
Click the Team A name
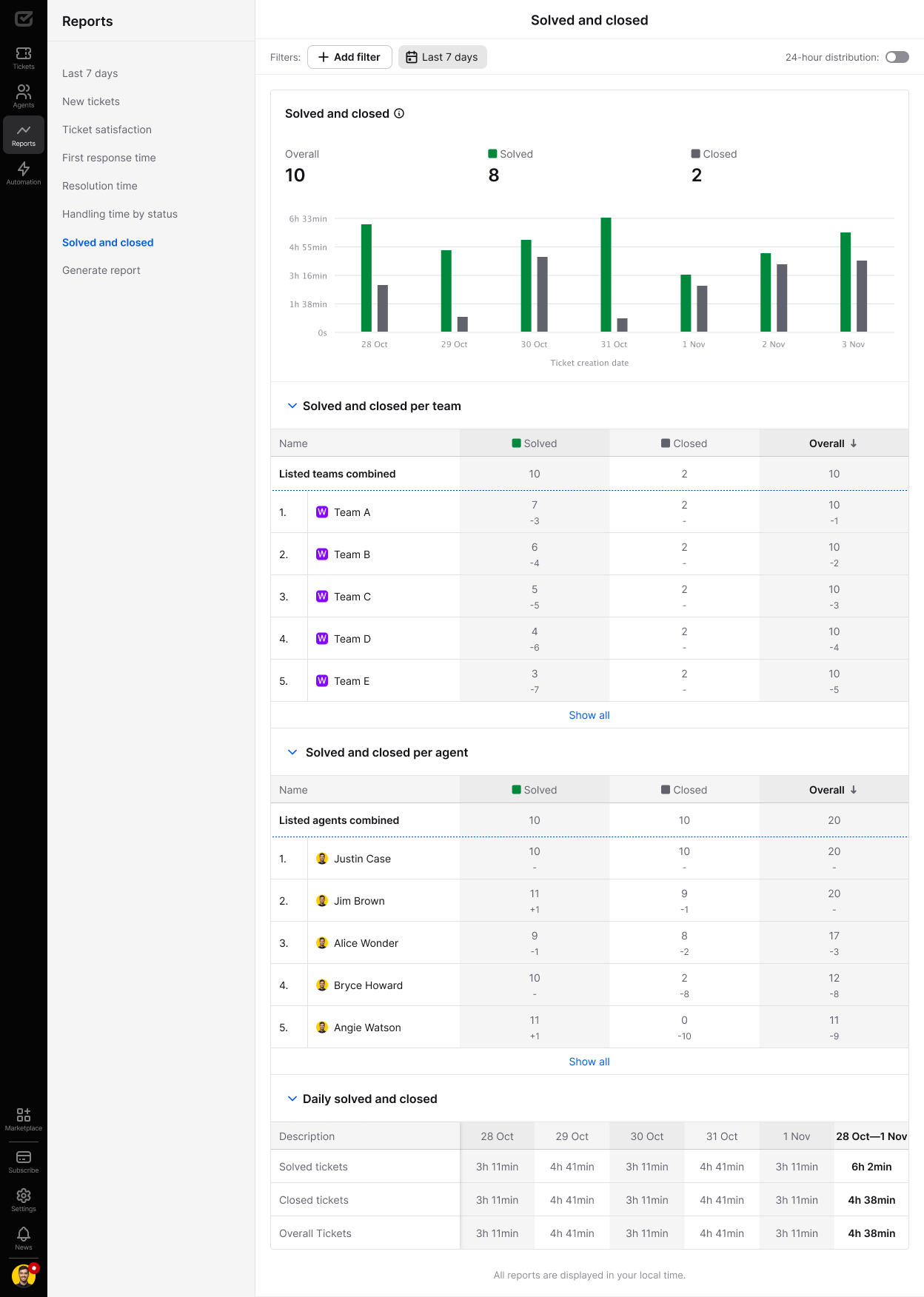(352, 512)
